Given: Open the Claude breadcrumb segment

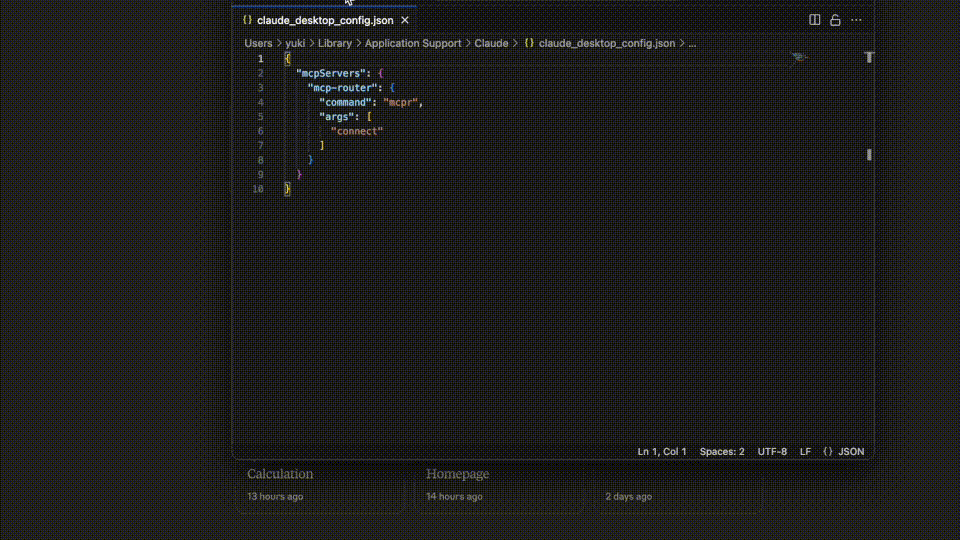Looking at the screenshot, I should [491, 43].
